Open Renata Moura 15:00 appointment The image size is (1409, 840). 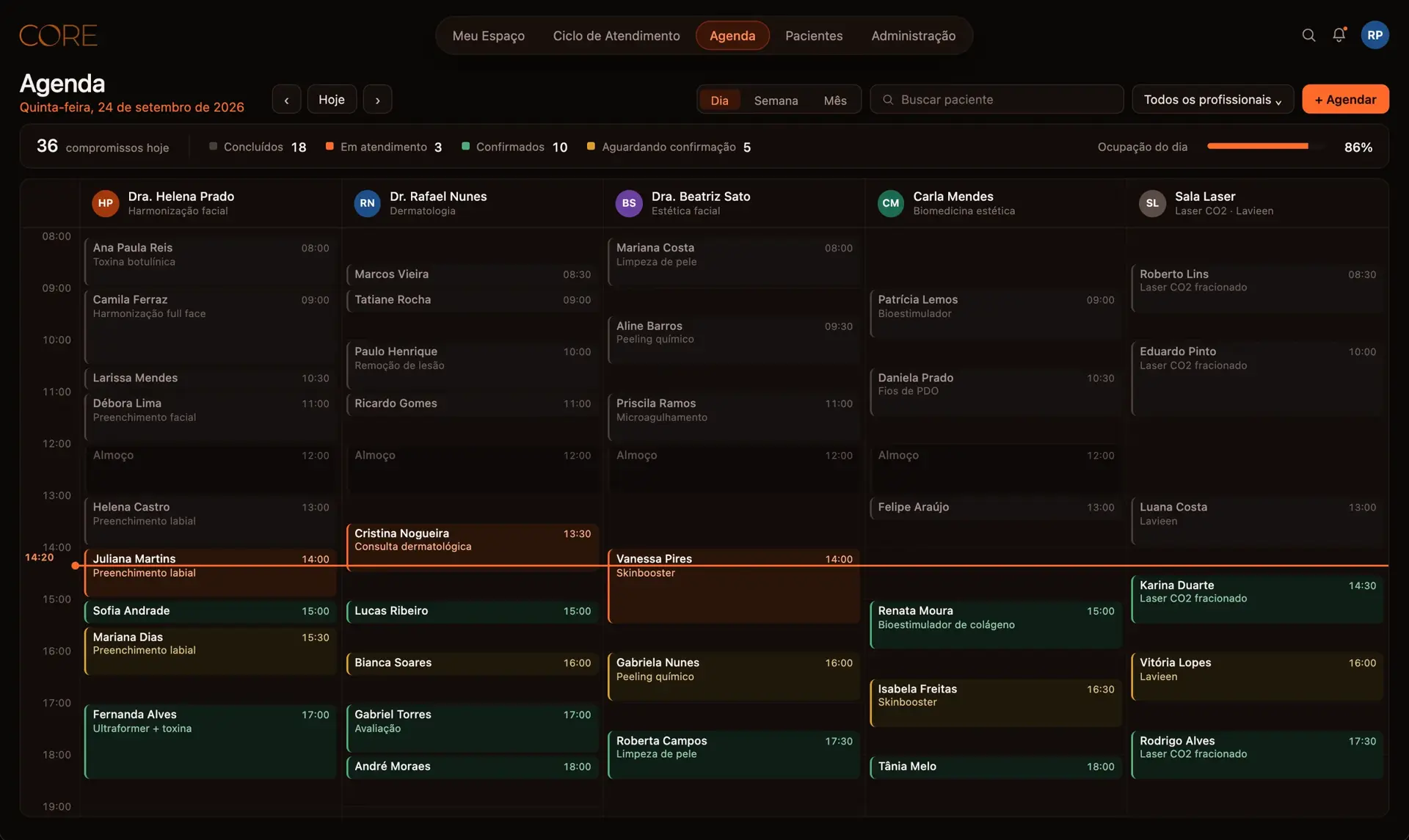pyautogui.click(x=996, y=624)
